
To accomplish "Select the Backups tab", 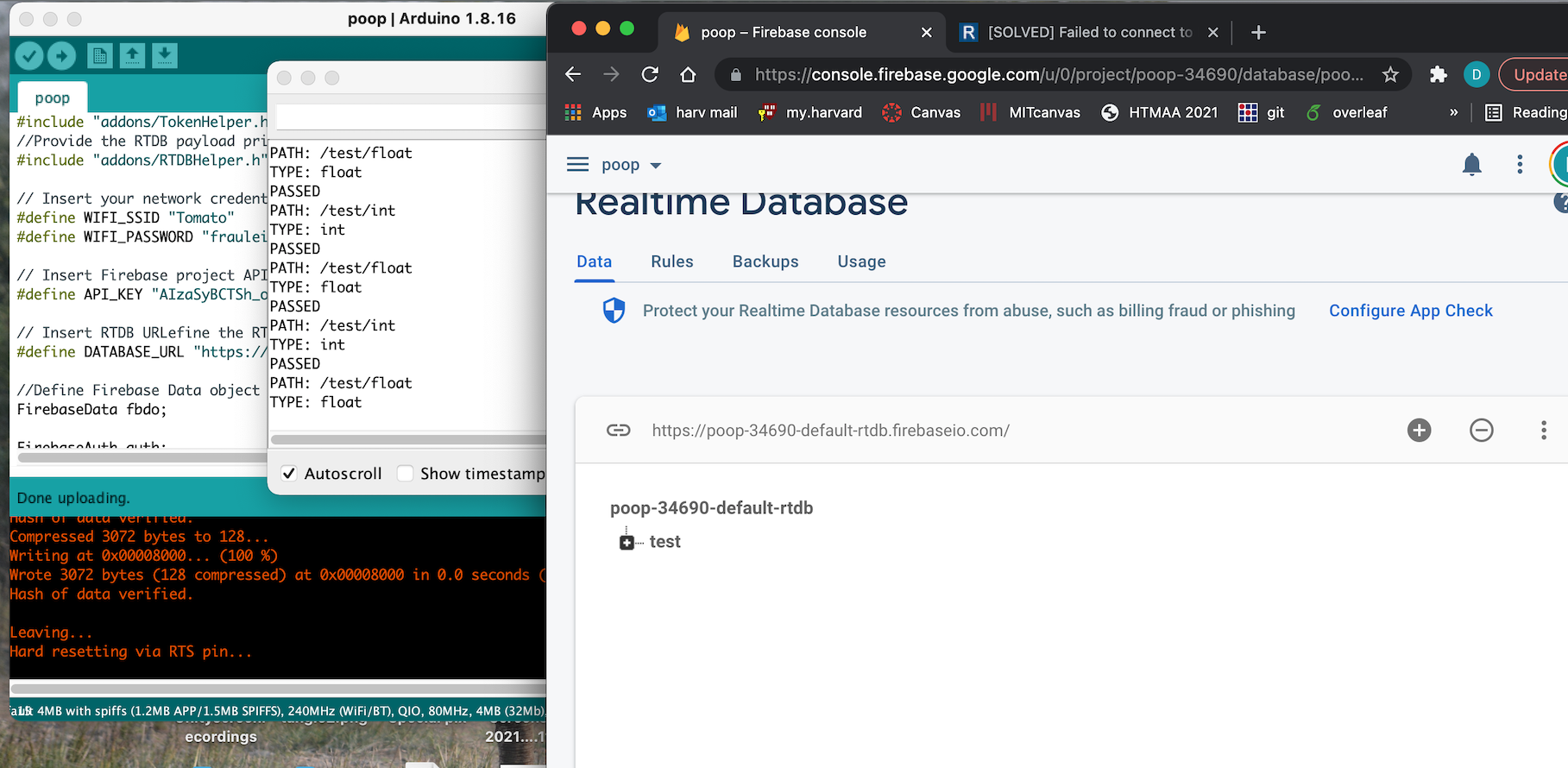I will (765, 261).
